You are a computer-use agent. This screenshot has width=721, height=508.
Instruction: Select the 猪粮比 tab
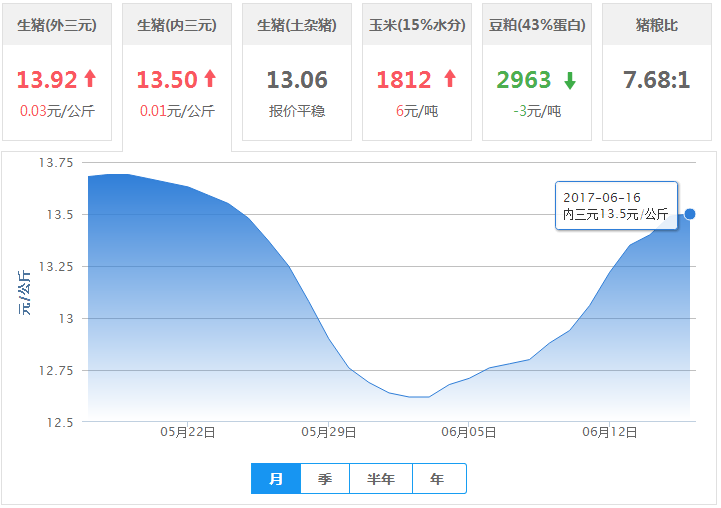(x=656, y=25)
